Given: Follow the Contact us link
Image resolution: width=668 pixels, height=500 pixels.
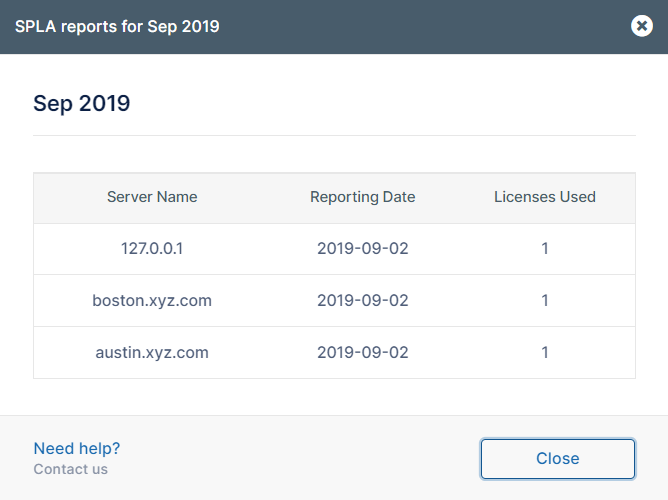Looking at the screenshot, I should pyautogui.click(x=71, y=469).
